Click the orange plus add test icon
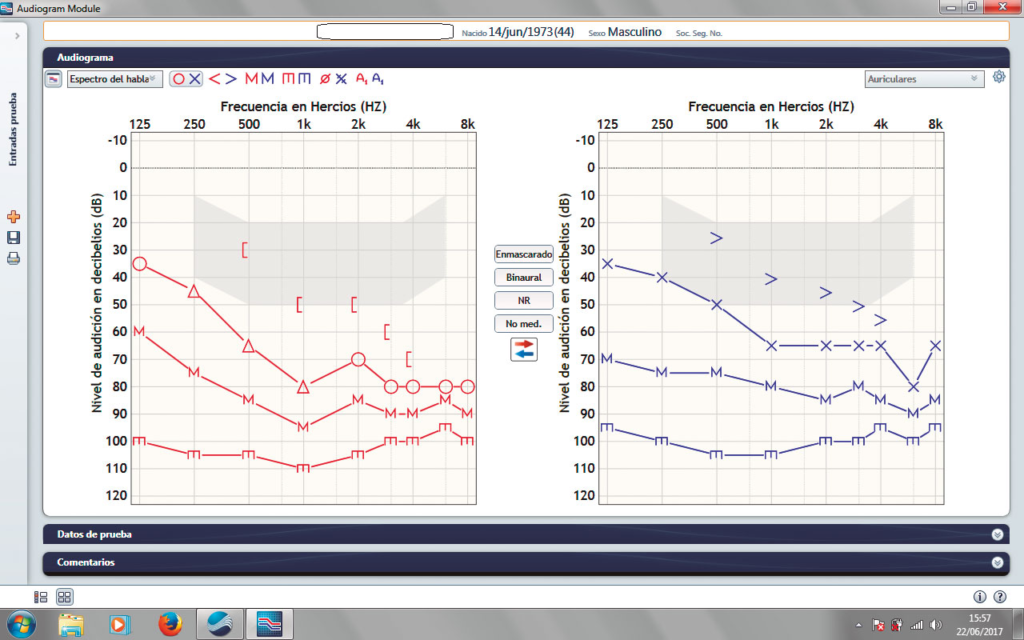Viewport: 1024px width, 640px height. coord(14,217)
